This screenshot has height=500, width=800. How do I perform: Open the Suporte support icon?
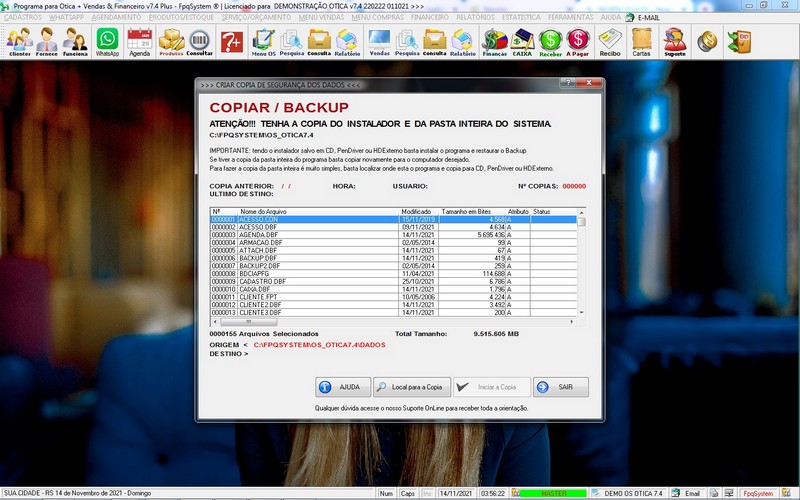click(674, 42)
